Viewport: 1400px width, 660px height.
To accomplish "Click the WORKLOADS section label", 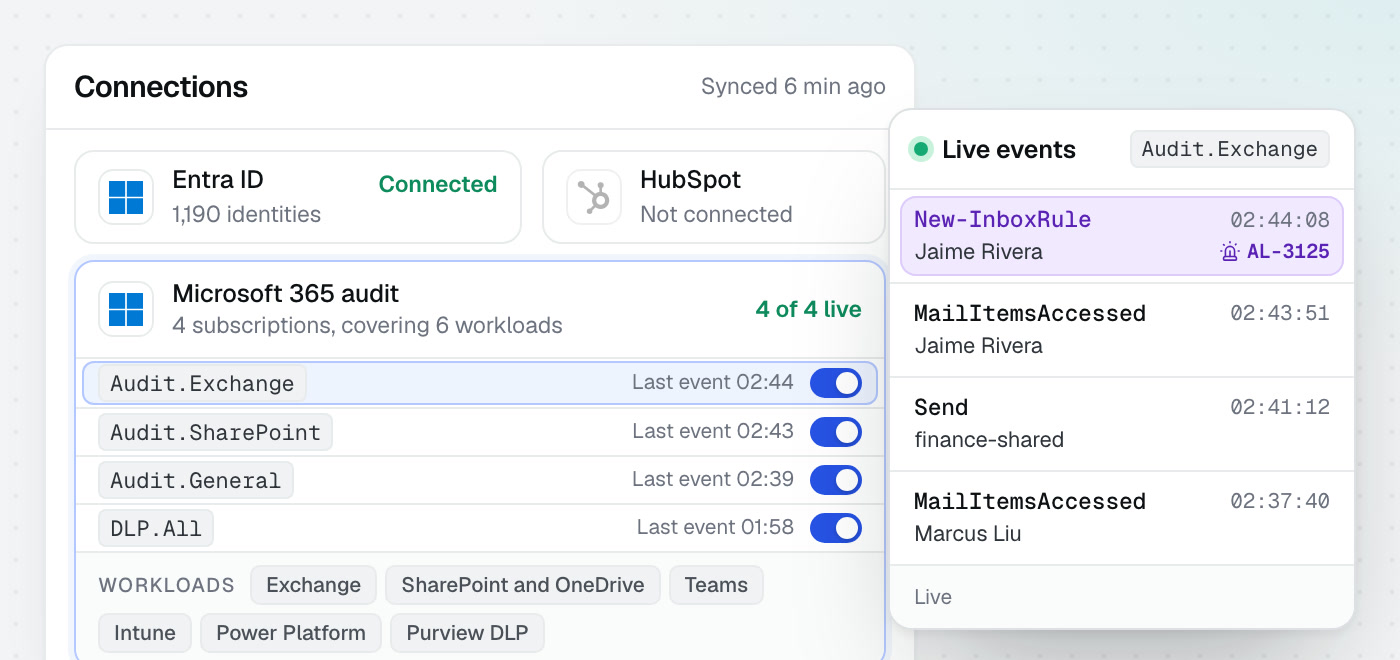I will 166,585.
